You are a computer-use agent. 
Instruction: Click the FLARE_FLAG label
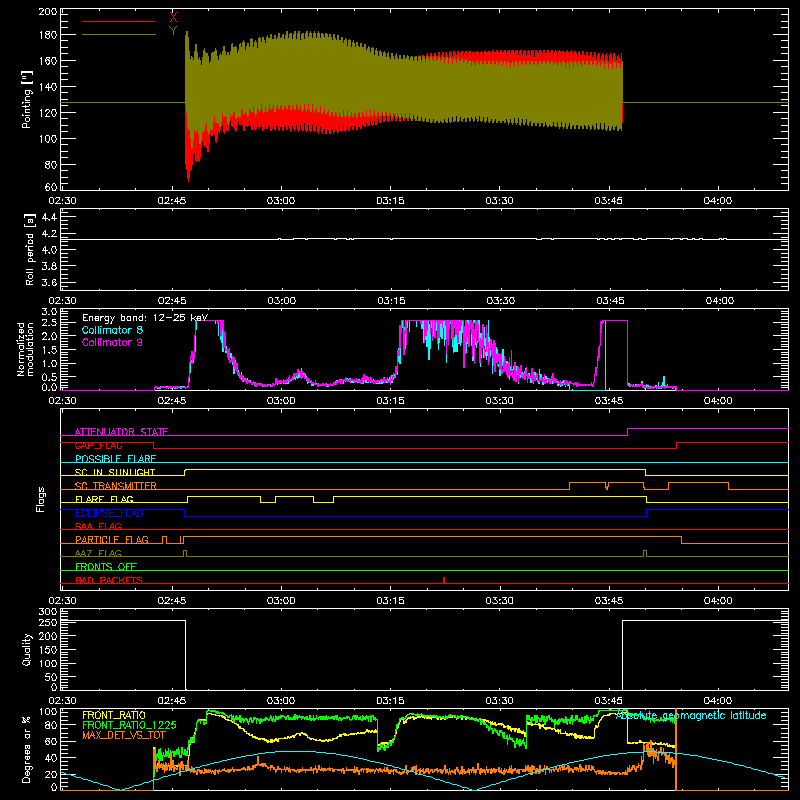pyautogui.click(x=104, y=499)
